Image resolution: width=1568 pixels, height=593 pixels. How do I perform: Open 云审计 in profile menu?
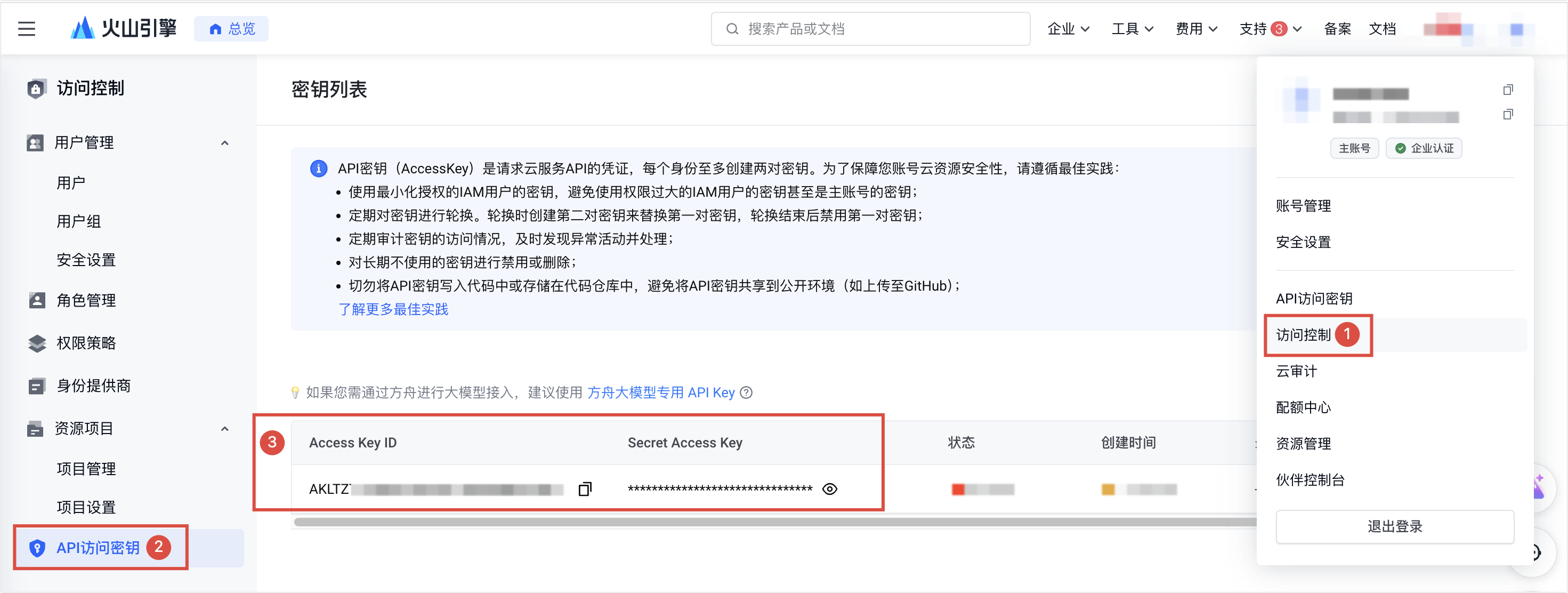pos(1296,371)
